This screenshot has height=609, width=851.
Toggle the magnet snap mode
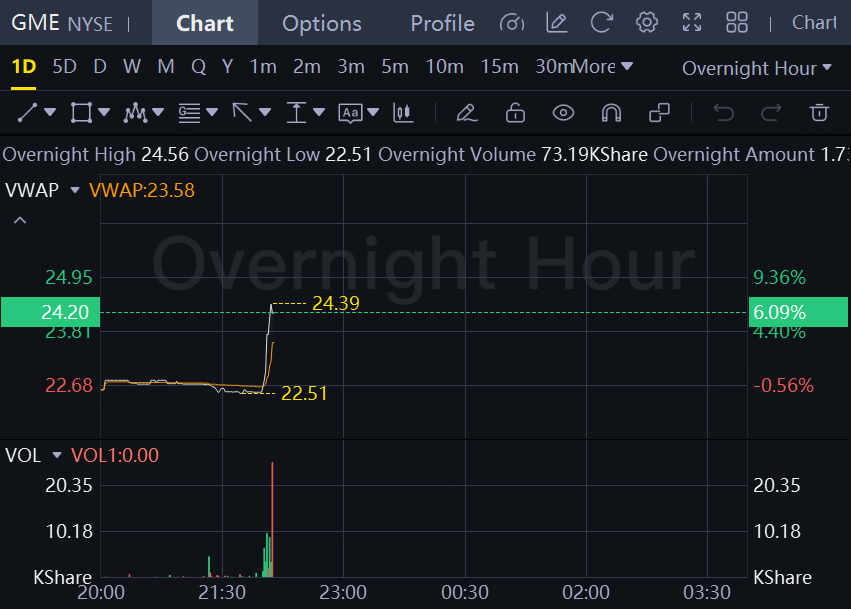pos(611,113)
